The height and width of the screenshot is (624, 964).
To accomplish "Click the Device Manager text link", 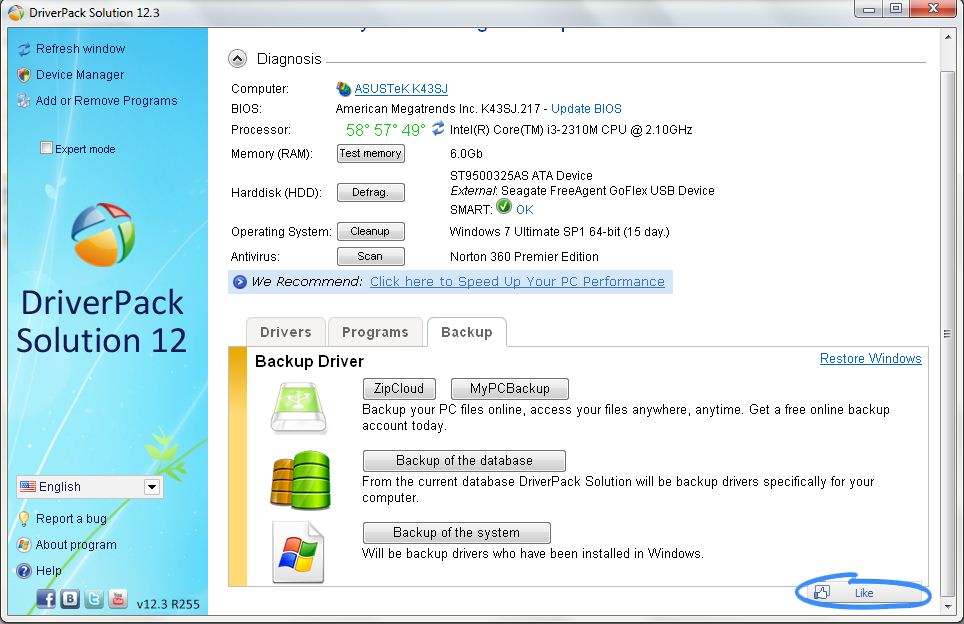I will (x=80, y=75).
